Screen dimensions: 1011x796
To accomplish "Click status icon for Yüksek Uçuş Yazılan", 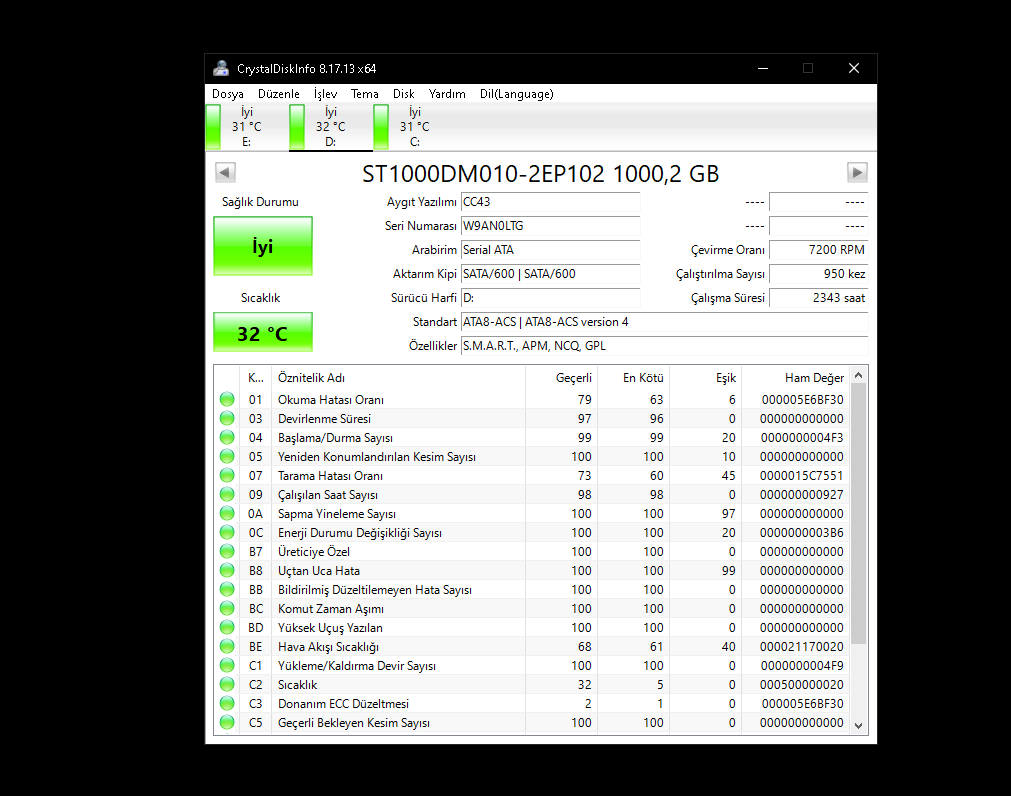I will click(x=227, y=628).
